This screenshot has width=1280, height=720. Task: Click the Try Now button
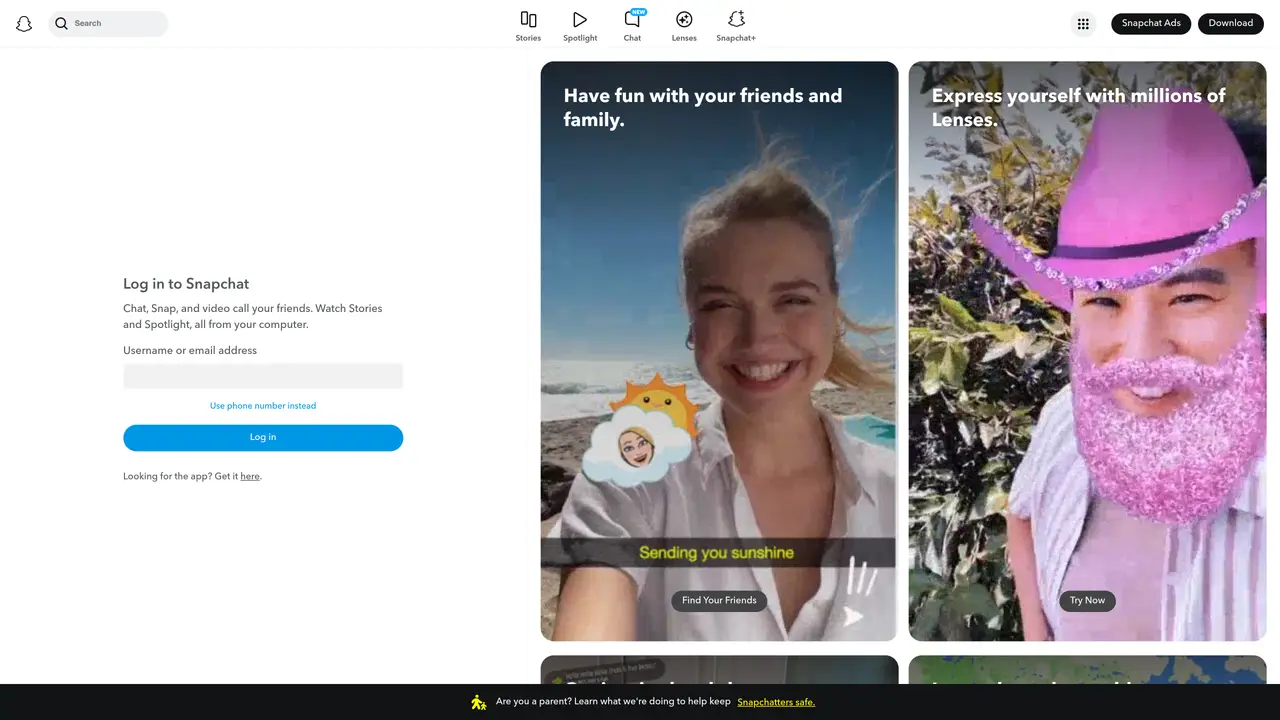click(x=1087, y=600)
